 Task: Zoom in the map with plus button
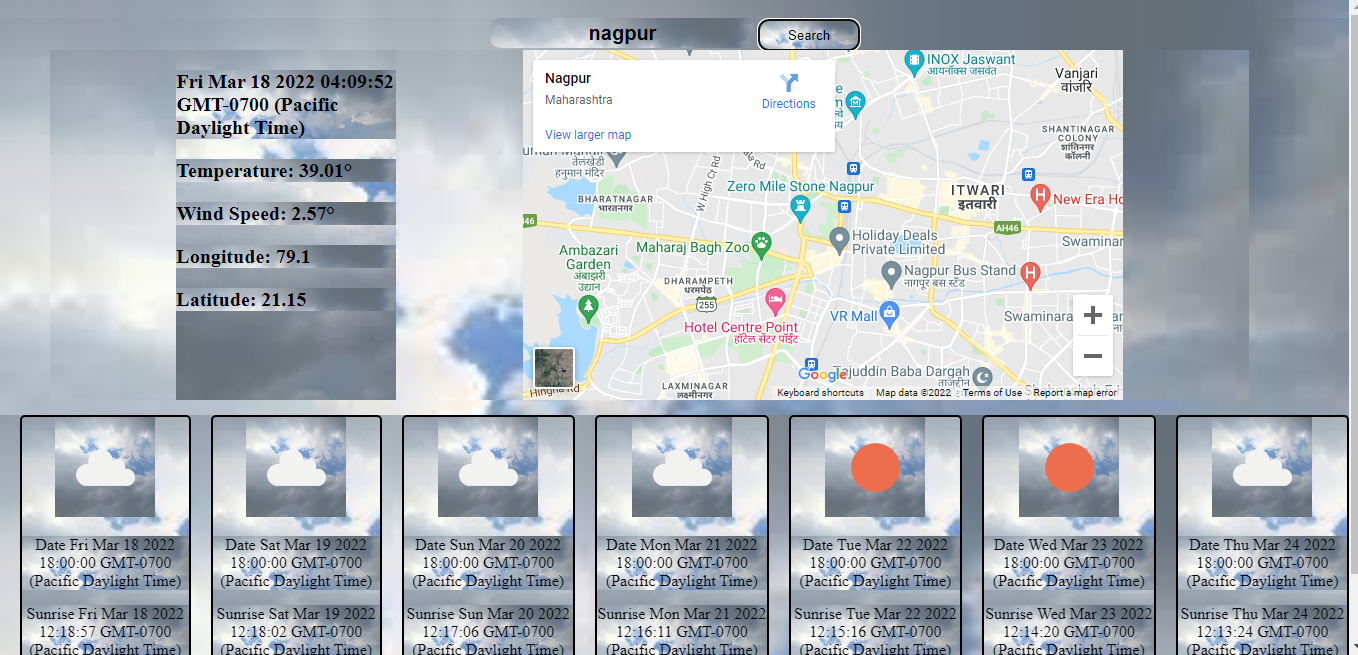click(x=1092, y=315)
